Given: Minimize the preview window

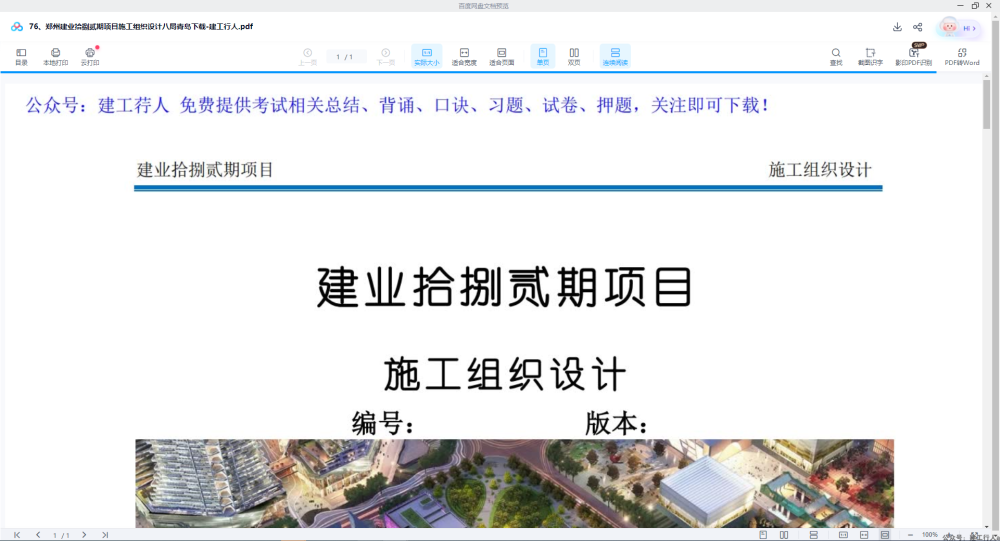Looking at the screenshot, I should point(960,6).
